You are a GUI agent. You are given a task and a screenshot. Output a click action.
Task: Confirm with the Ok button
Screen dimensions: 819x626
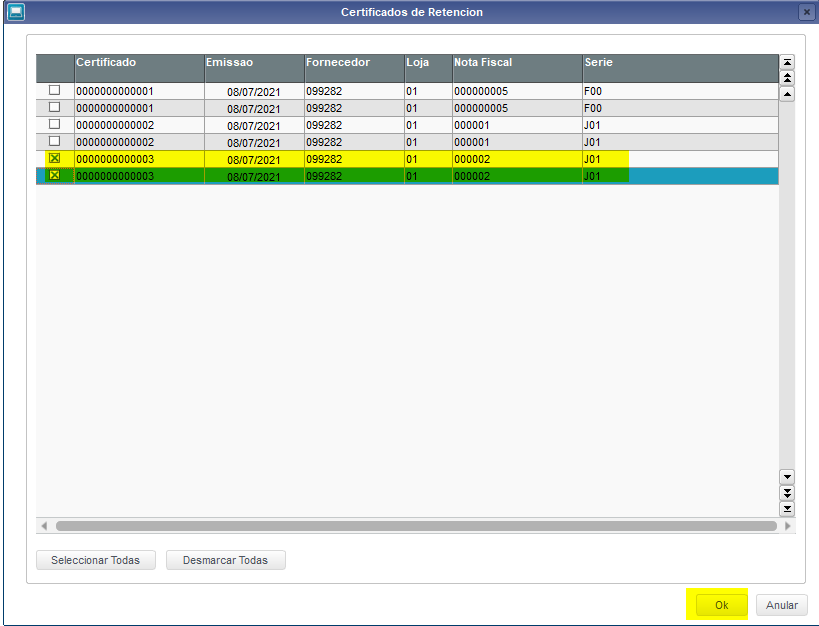pyautogui.click(x=721, y=605)
